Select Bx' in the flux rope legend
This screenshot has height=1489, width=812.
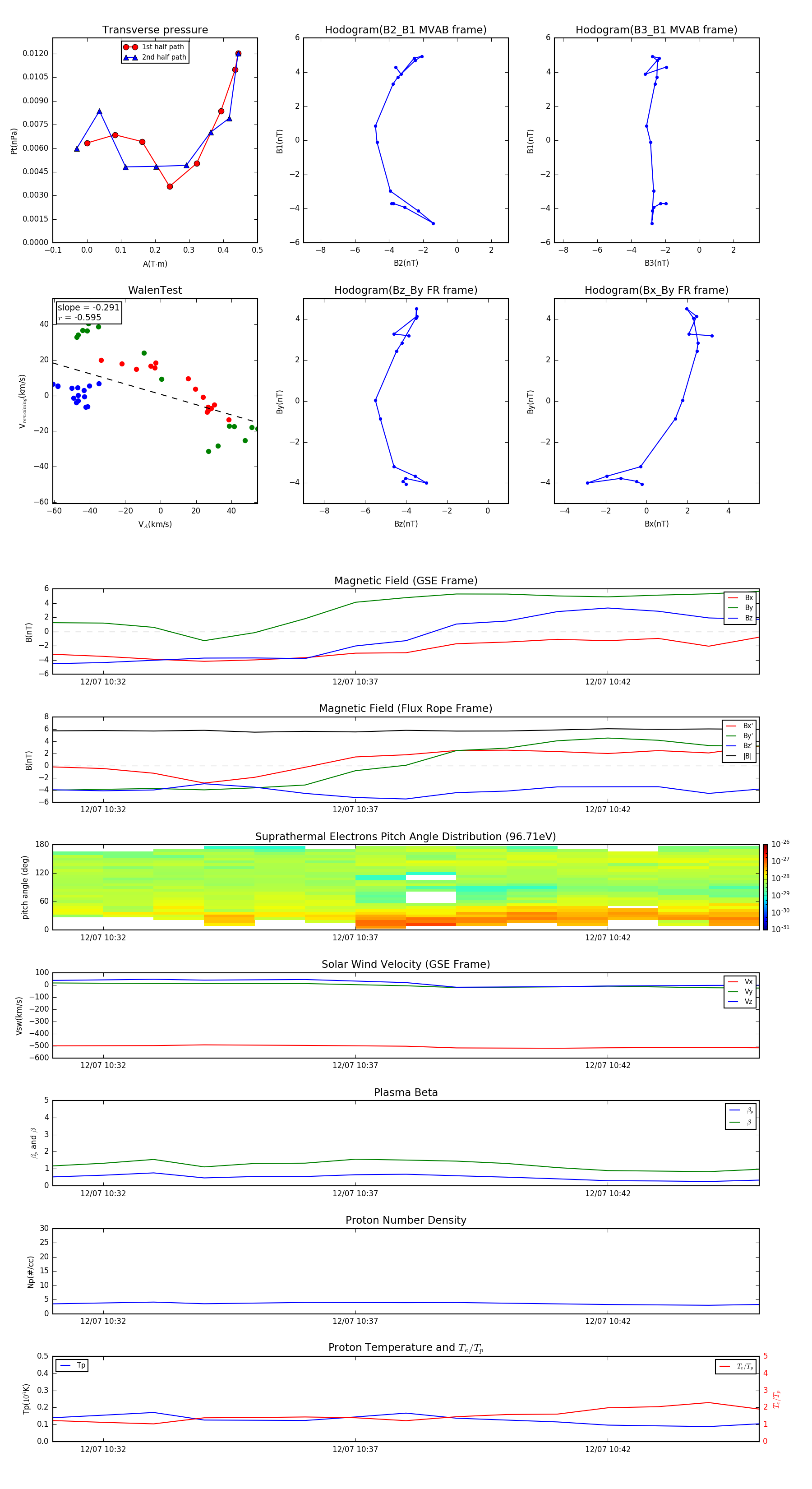click(739, 726)
